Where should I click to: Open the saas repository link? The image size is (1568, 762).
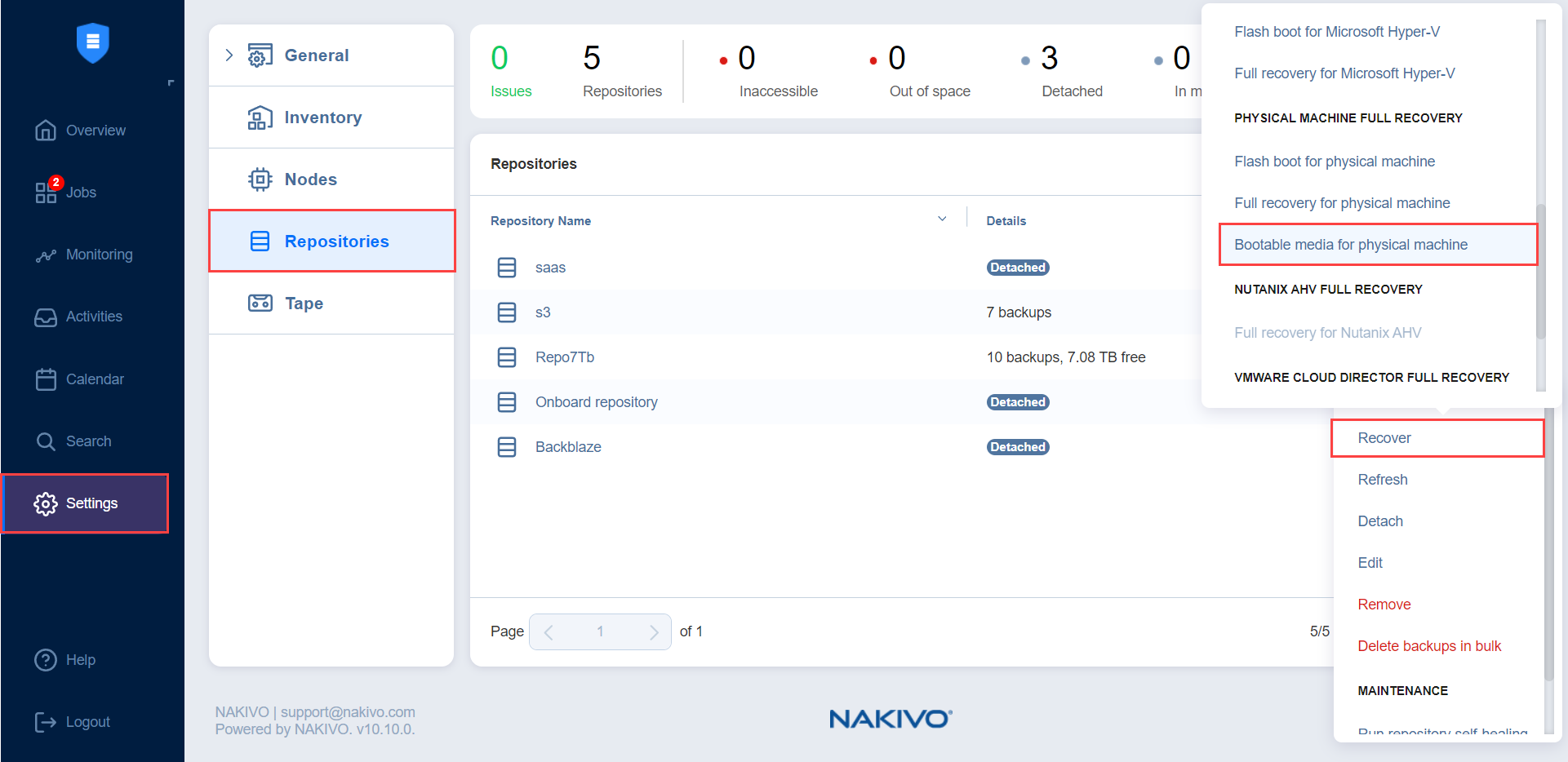coord(550,268)
